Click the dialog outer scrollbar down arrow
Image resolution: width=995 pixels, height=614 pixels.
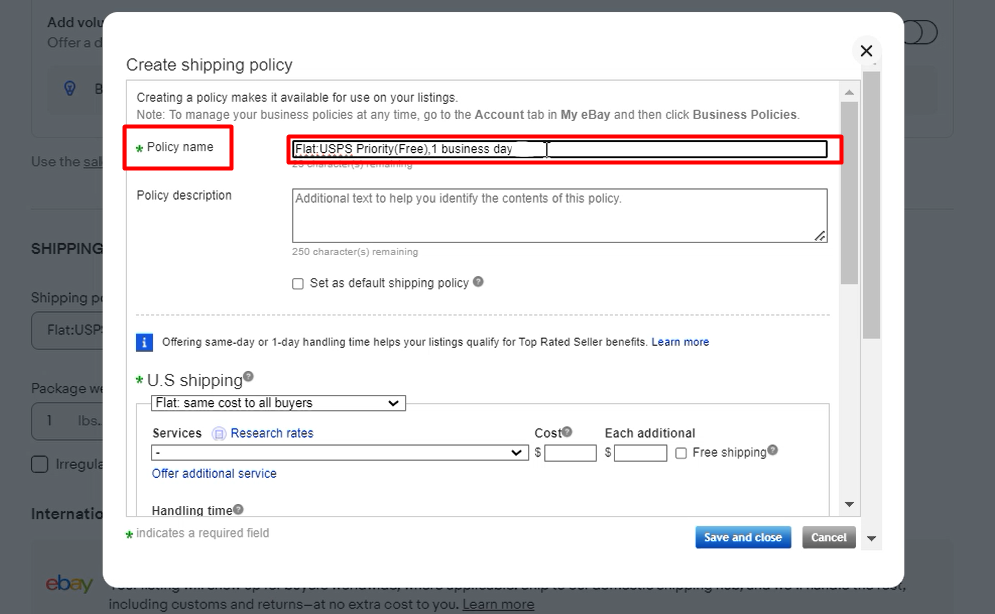[x=872, y=539]
